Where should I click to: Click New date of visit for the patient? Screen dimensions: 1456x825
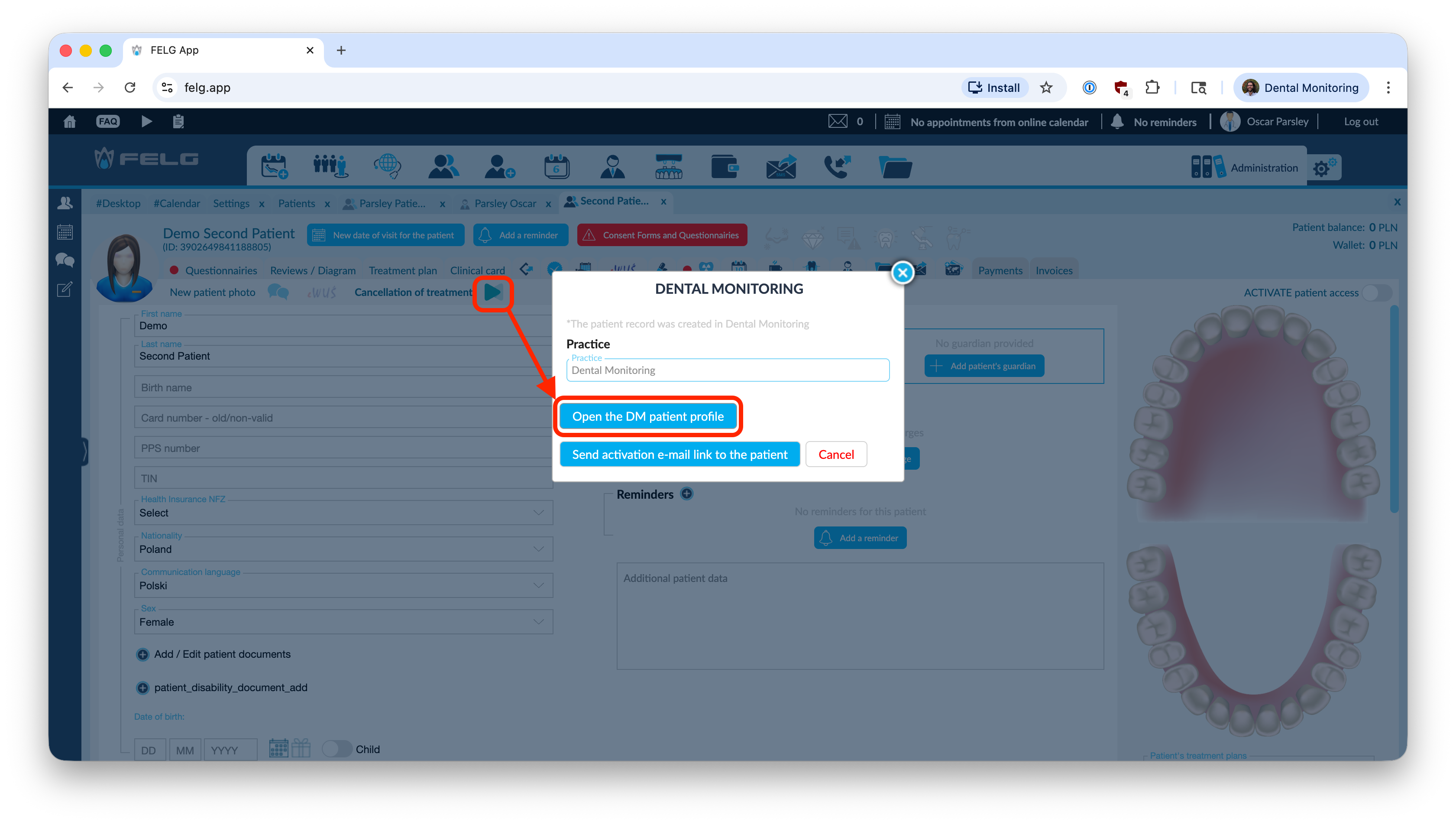pos(386,235)
